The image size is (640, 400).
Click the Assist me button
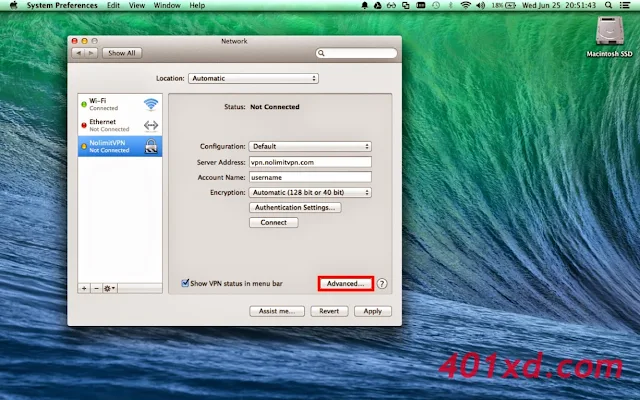277,311
